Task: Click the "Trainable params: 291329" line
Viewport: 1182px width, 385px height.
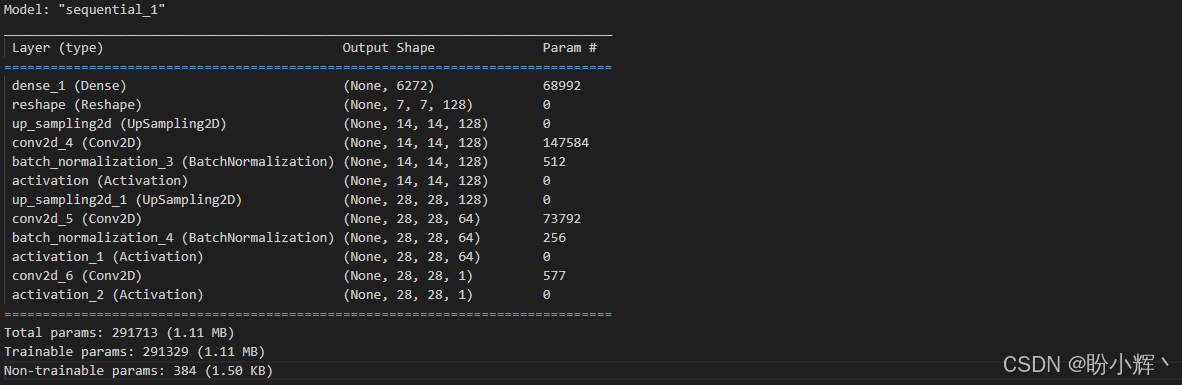Action: click(x=134, y=352)
